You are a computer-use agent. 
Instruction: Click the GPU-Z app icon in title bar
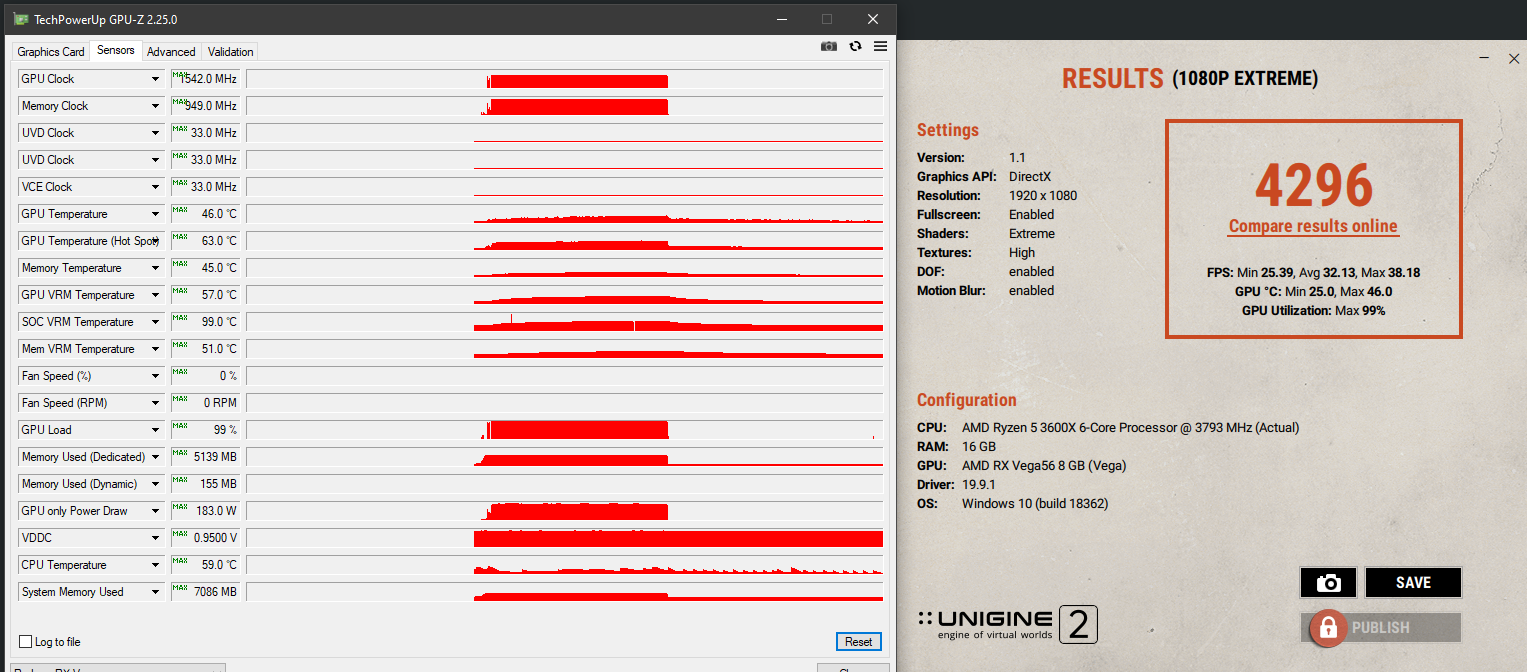21,19
